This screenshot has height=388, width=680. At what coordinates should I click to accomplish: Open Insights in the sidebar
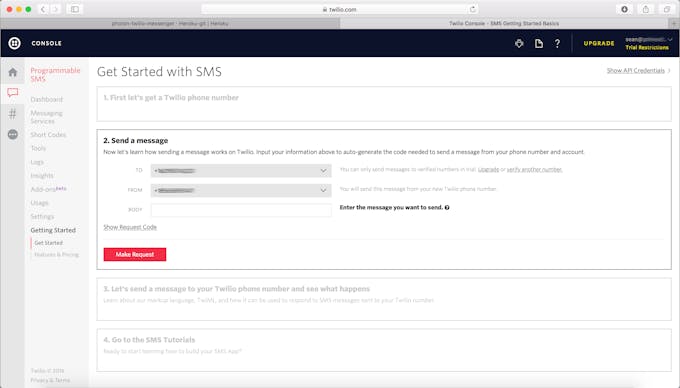[x=42, y=176]
